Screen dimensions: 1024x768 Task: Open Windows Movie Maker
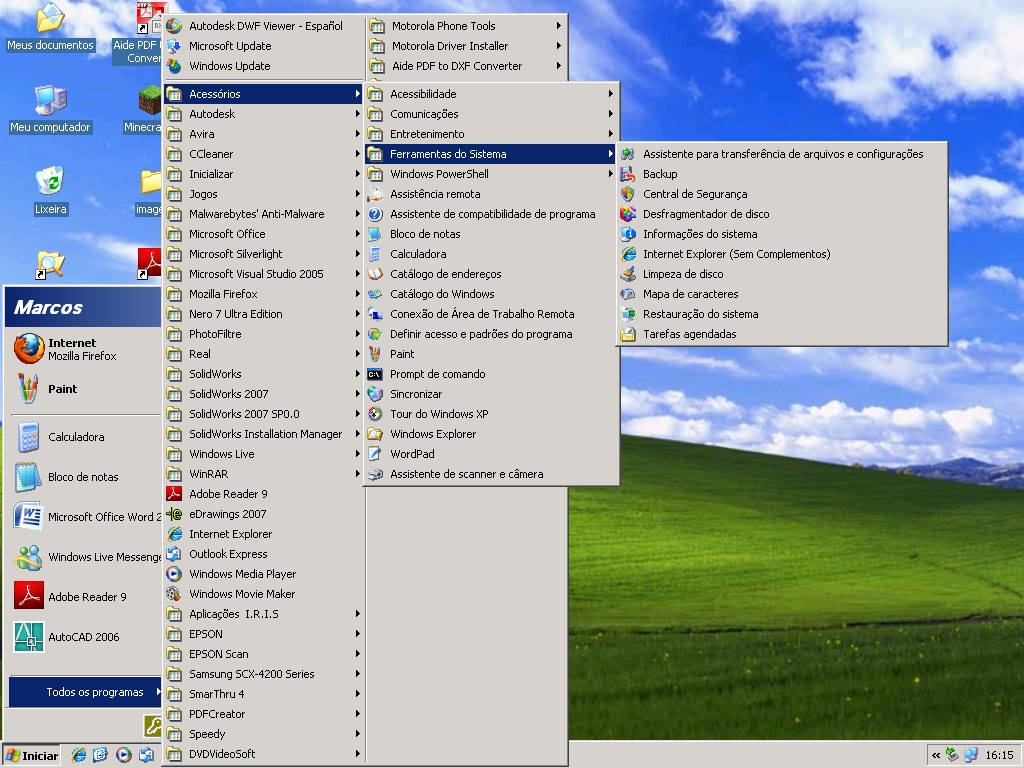(264, 594)
